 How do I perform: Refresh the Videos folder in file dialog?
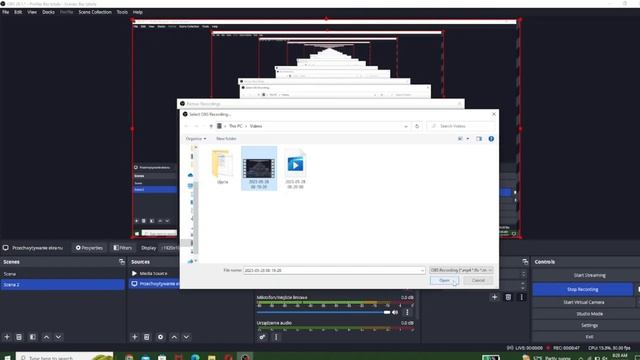tap(417, 126)
